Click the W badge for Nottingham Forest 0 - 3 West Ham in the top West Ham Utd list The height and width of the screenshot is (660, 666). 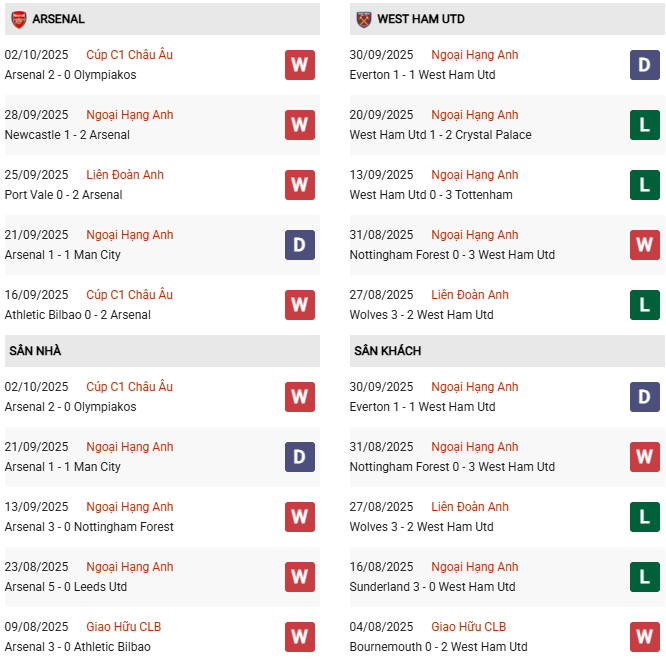coord(644,245)
